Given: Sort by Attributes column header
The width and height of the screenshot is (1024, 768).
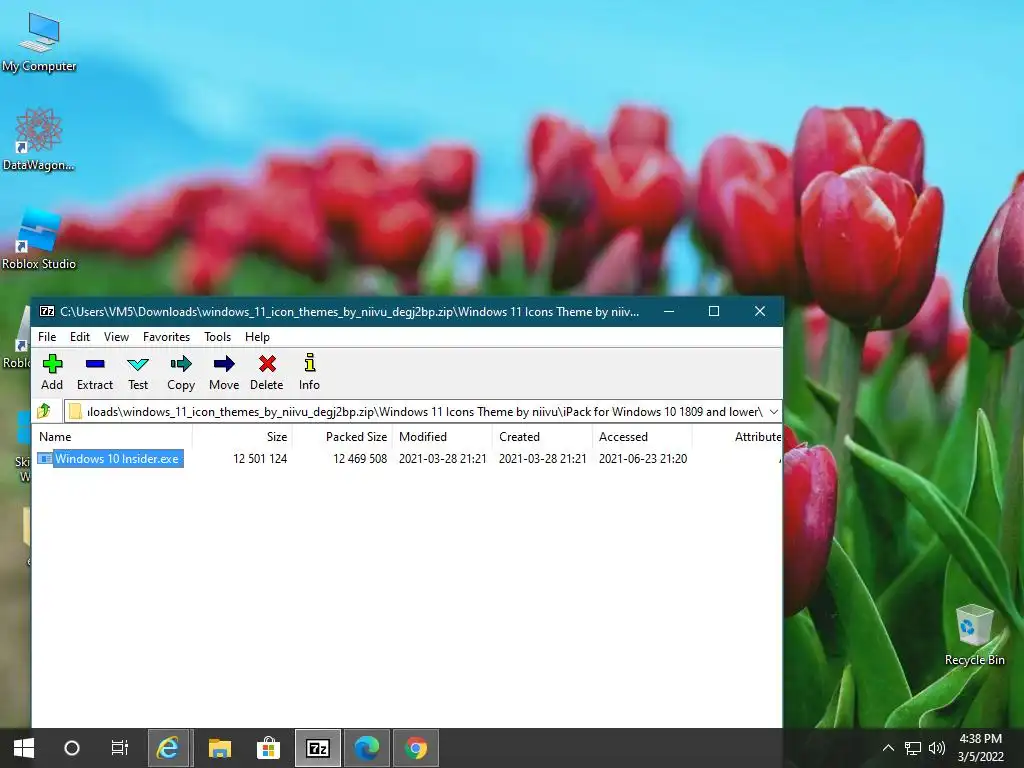Looking at the screenshot, I should [737, 437].
